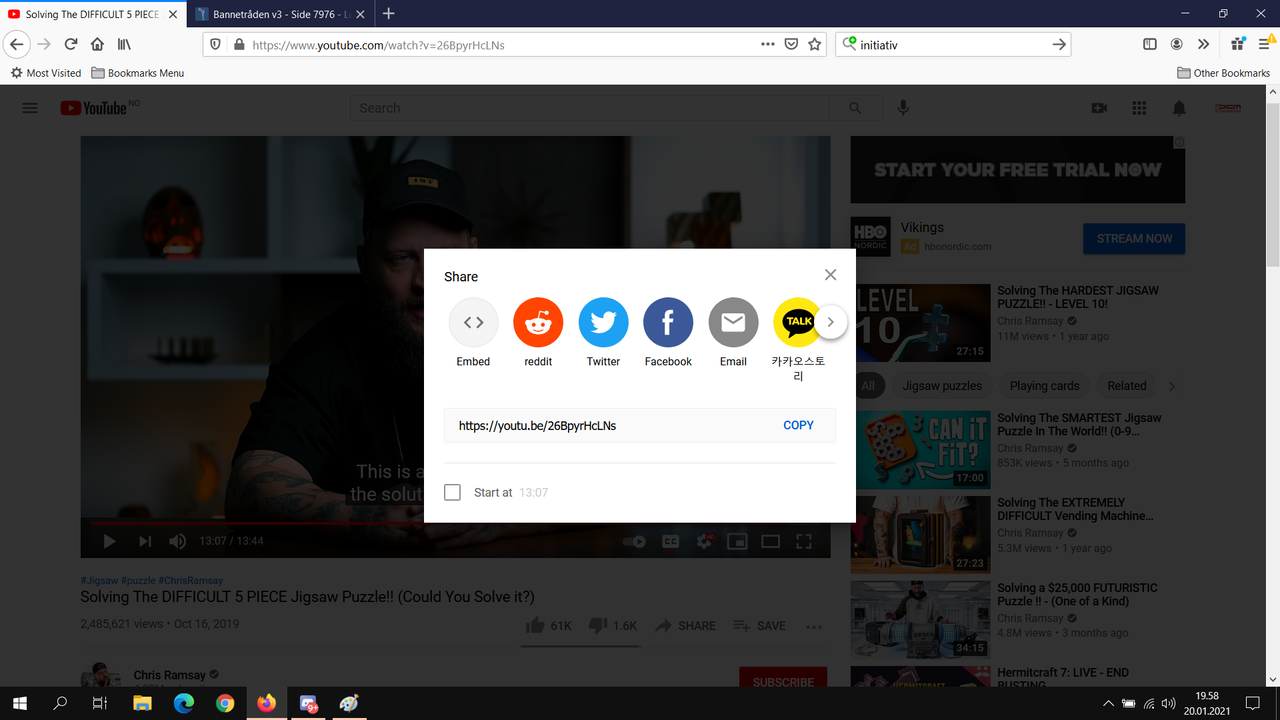Open YouTube apps grid
The height and width of the screenshot is (720, 1280).
tap(1139, 108)
